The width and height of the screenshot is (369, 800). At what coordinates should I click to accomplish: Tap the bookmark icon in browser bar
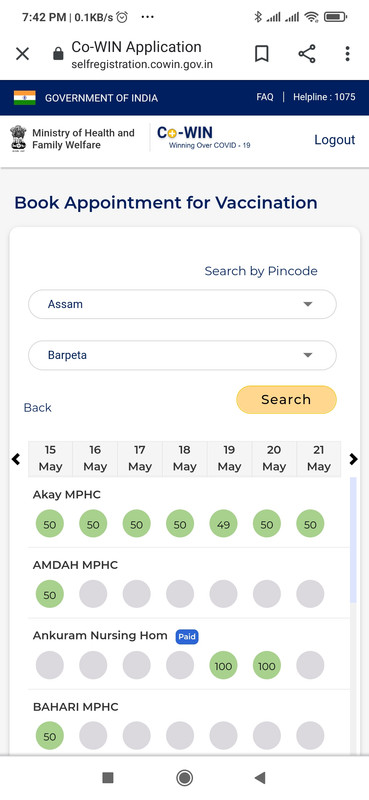pyautogui.click(x=261, y=54)
